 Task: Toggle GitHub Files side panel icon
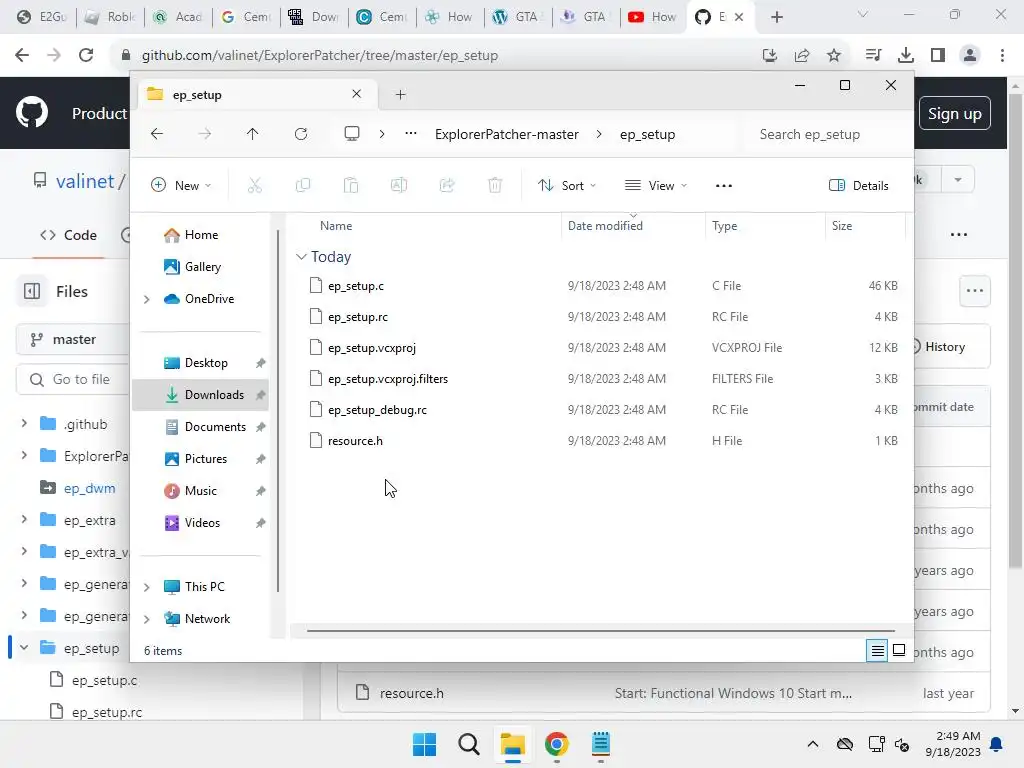(x=32, y=291)
